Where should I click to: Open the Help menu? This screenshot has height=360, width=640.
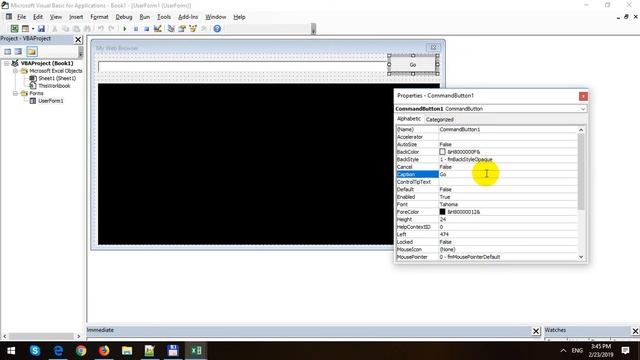(x=239, y=17)
